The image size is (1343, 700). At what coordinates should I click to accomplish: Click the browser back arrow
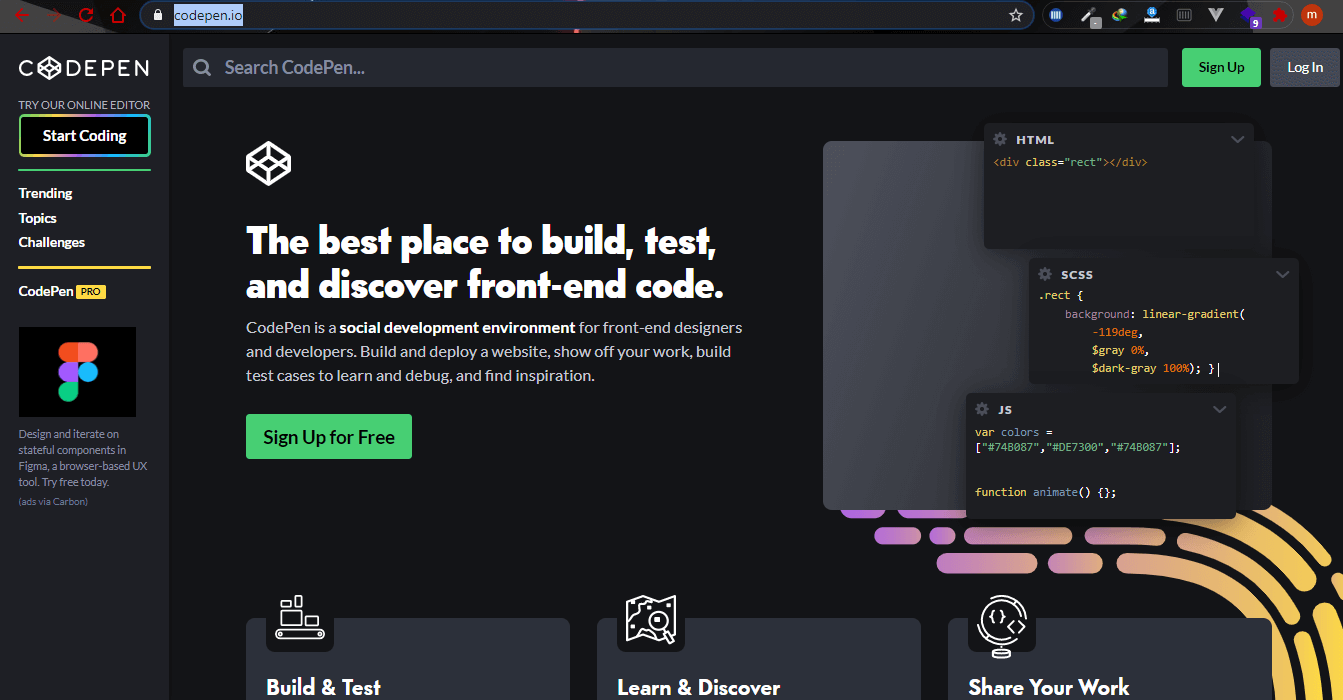(x=22, y=15)
